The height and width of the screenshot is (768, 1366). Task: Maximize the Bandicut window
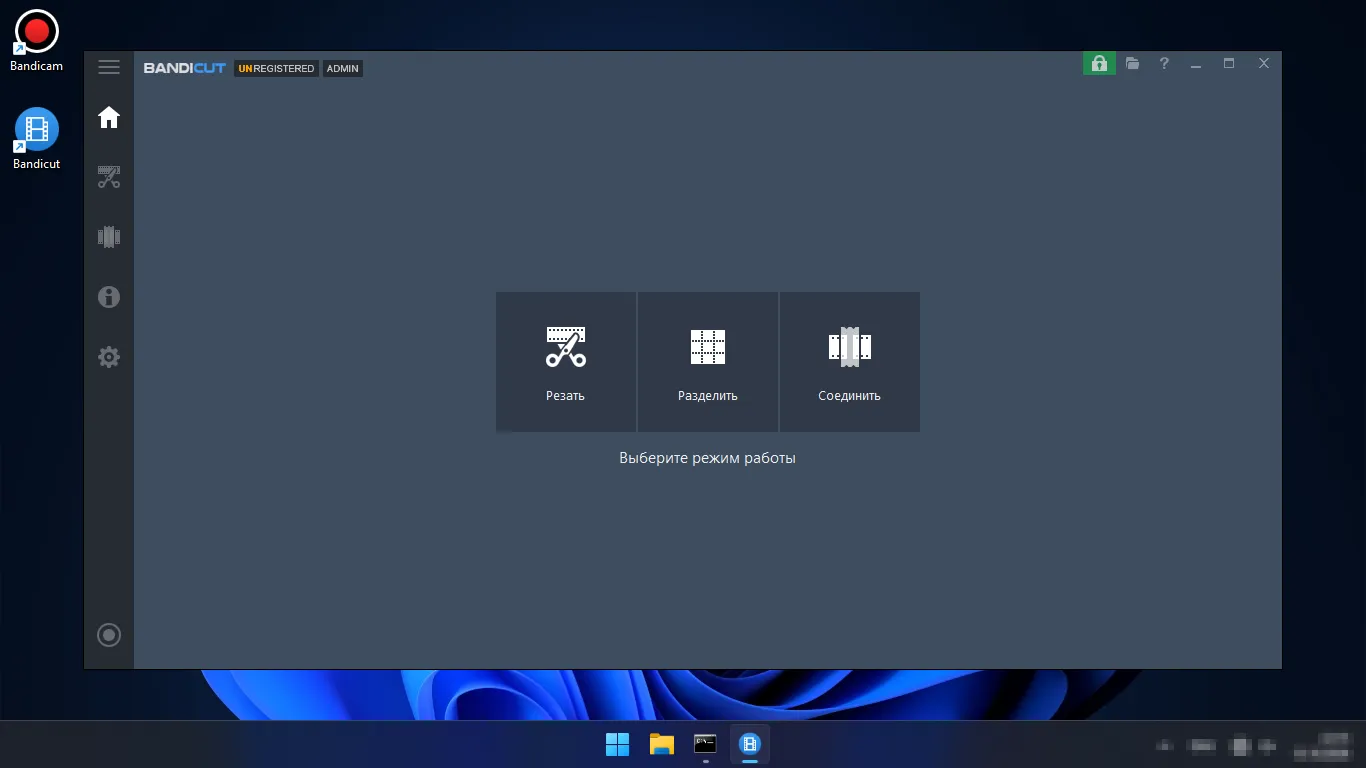point(1229,64)
